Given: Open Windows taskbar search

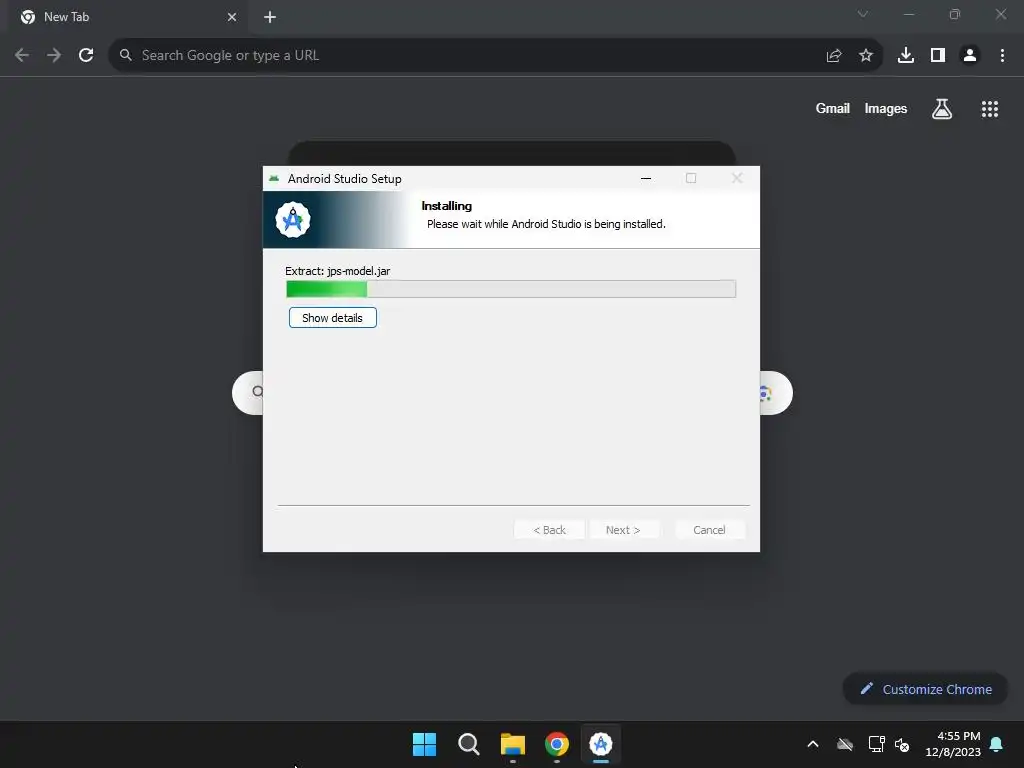Looking at the screenshot, I should (469, 744).
